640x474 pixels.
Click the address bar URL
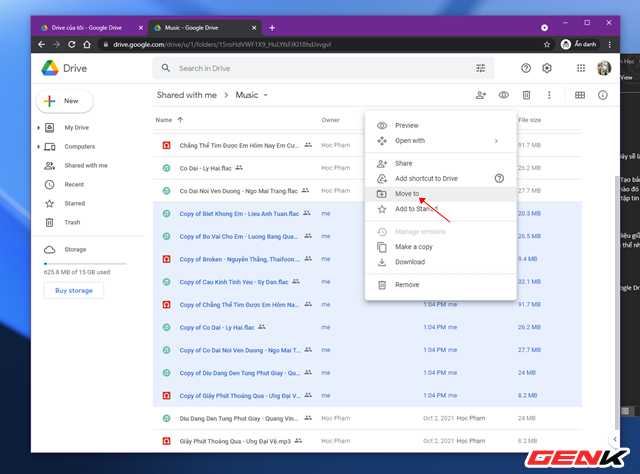coord(222,45)
